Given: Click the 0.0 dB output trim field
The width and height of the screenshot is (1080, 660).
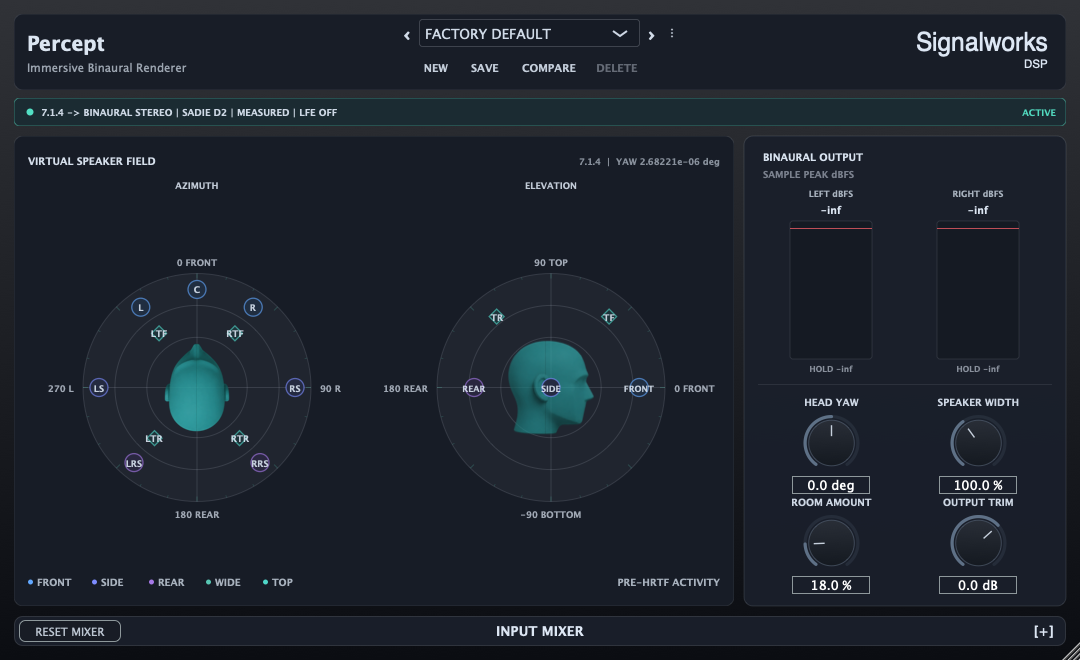Looking at the screenshot, I should click(x=977, y=585).
